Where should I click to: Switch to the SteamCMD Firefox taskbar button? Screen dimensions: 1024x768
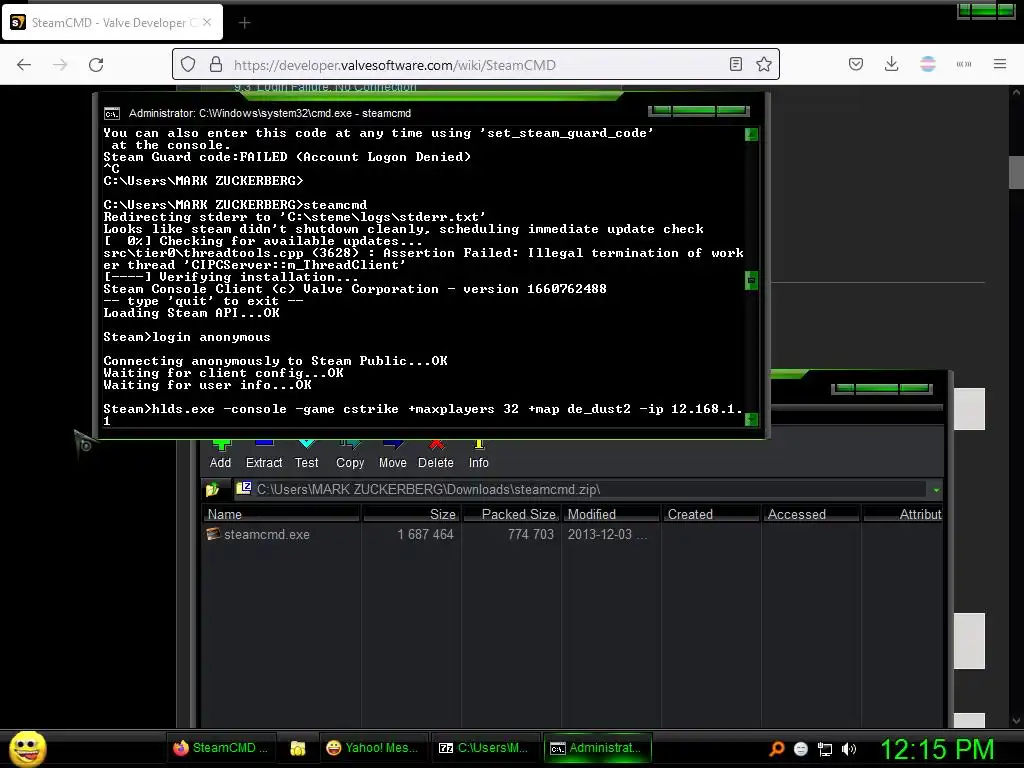point(220,748)
